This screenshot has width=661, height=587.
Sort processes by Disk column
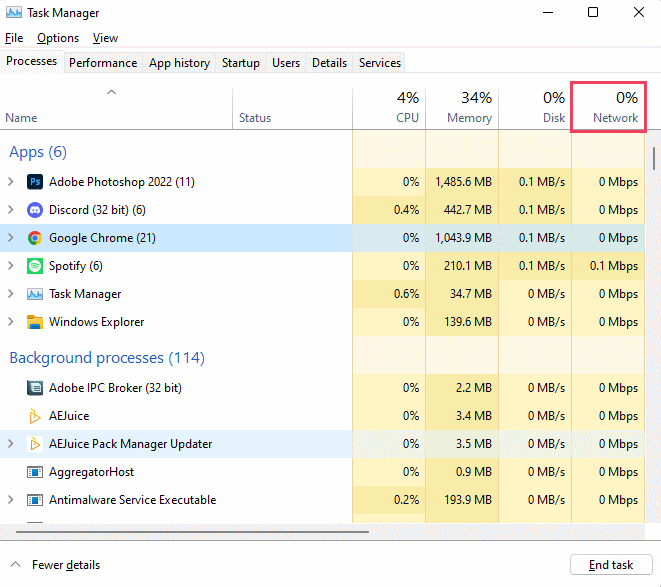point(535,108)
